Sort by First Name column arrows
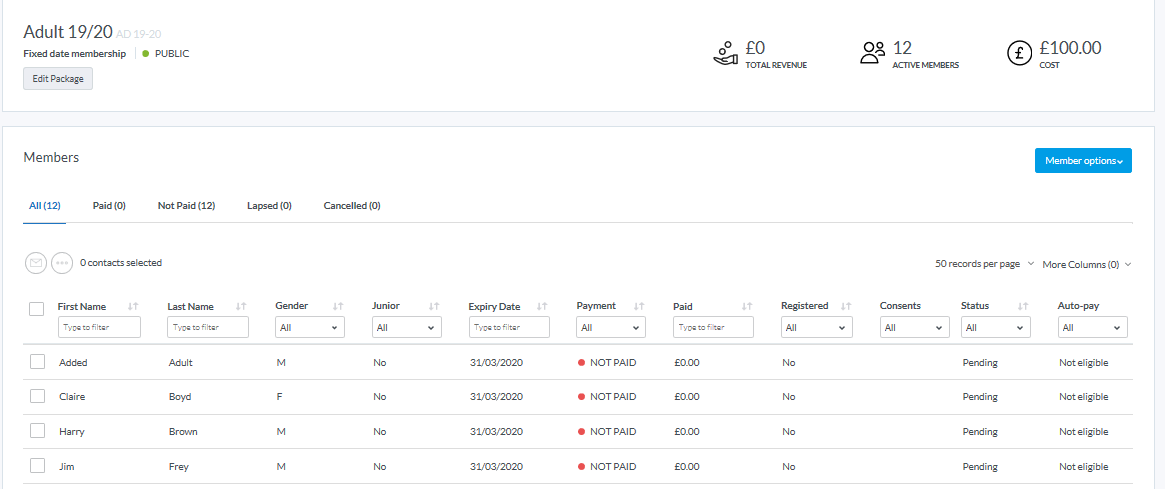The width and height of the screenshot is (1165, 489). [133, 306]
